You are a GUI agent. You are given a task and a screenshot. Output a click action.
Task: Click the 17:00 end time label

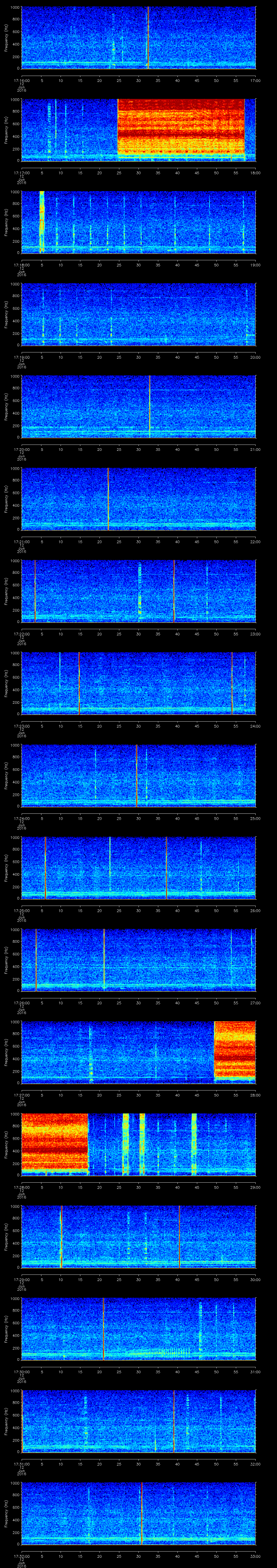255,80
